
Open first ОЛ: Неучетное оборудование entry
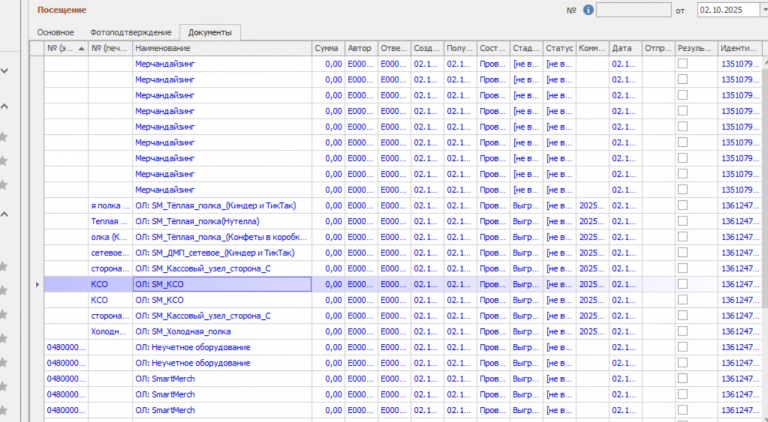[193, 347]
